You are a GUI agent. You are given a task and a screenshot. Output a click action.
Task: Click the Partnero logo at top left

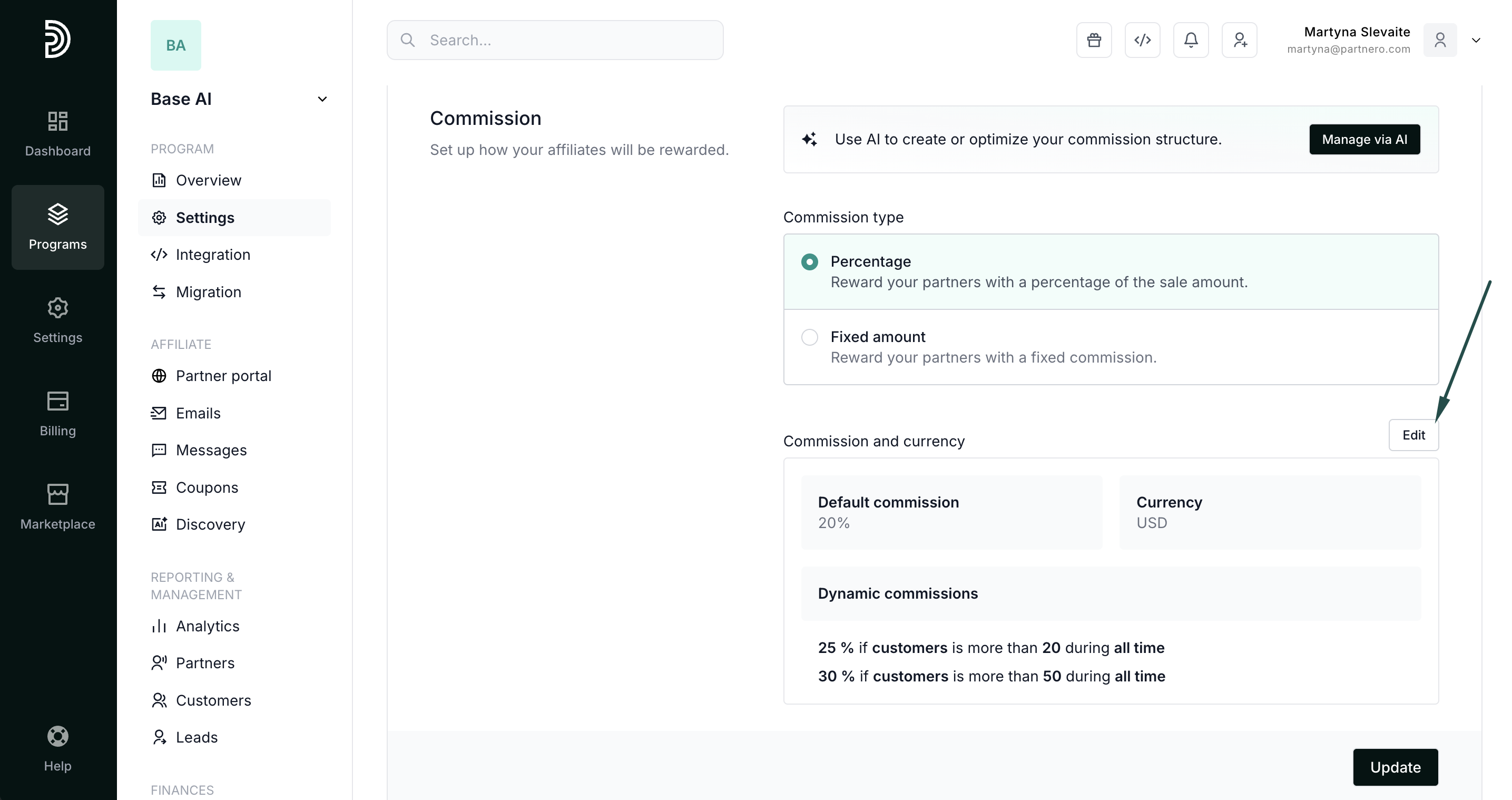pyautogui.click(x=57, y=39)
